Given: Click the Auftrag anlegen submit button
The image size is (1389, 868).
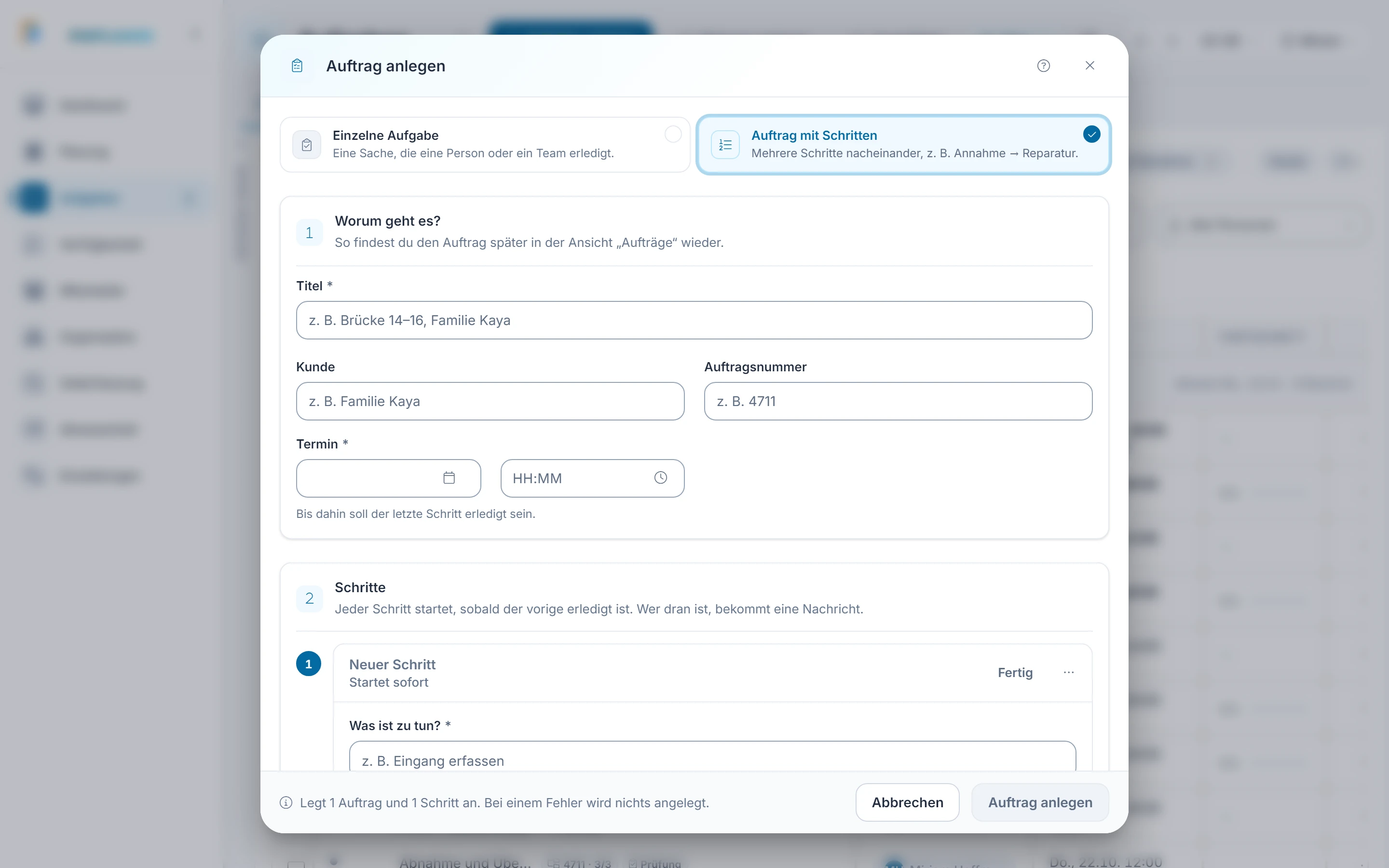Looking at the screenshot, I should pyautogui.click(x=1040, y=802).
